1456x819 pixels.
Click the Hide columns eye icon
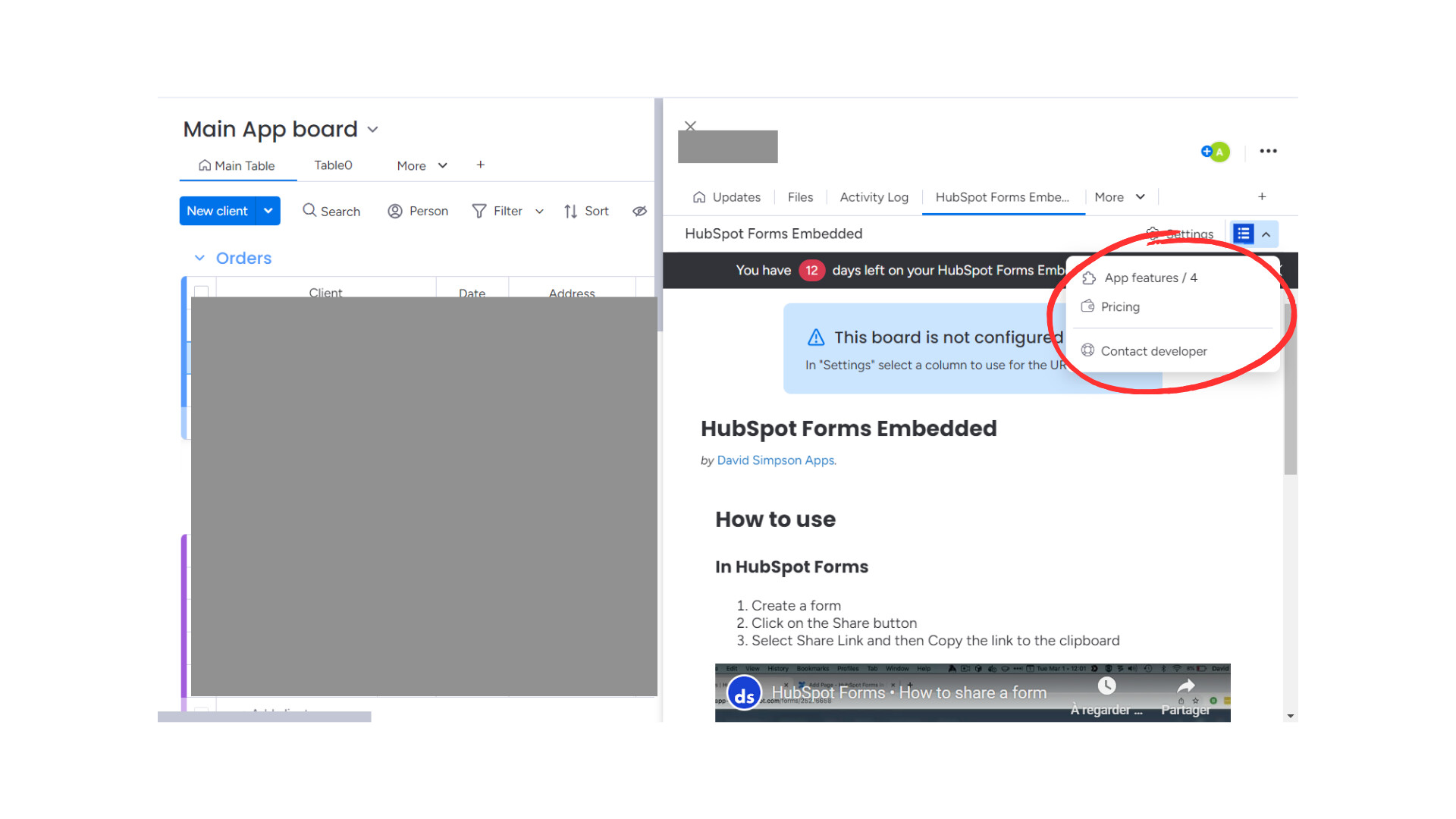pos(639,211)
